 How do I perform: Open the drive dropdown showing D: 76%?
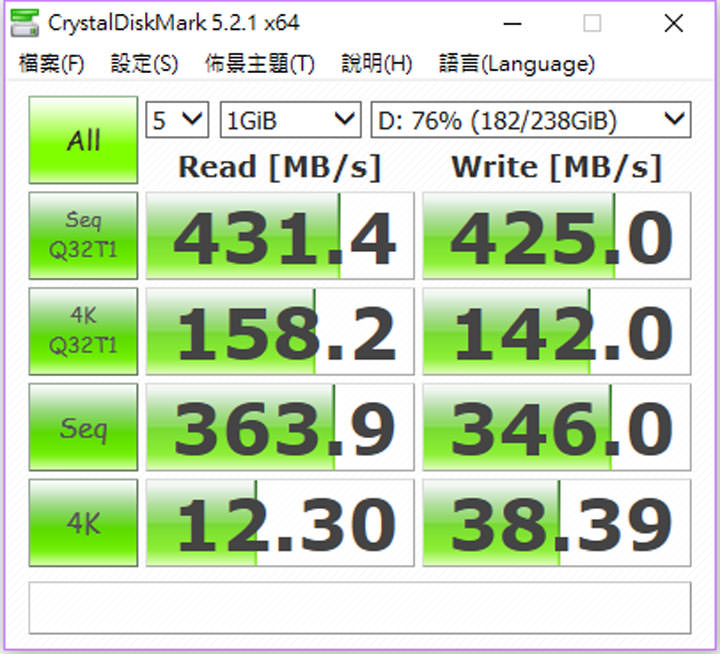click(x=531, y=120)
